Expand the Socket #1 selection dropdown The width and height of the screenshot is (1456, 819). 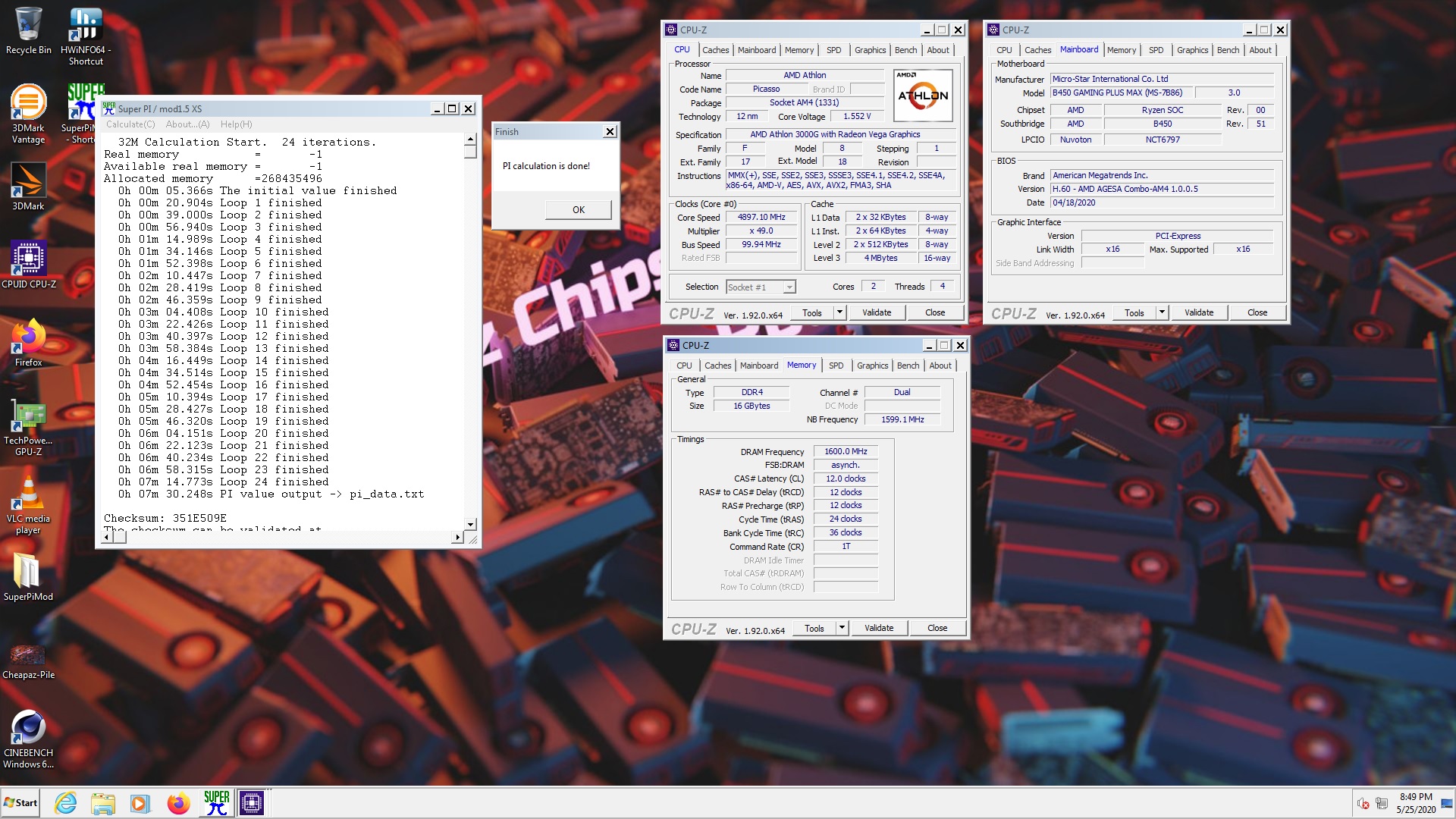(789, 287)
